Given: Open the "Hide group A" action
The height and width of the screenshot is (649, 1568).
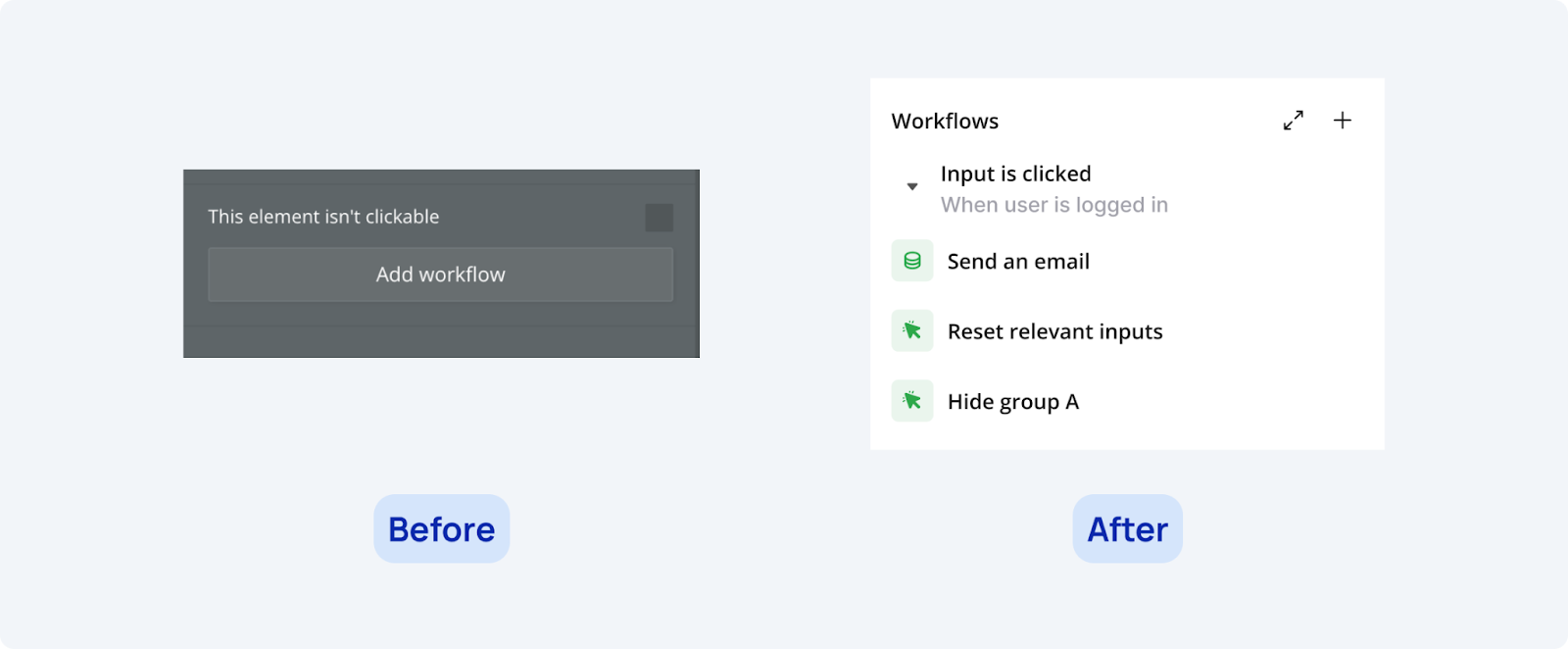Looking at the screenshot, I should pyautogui.click(x=1012, y=402).
